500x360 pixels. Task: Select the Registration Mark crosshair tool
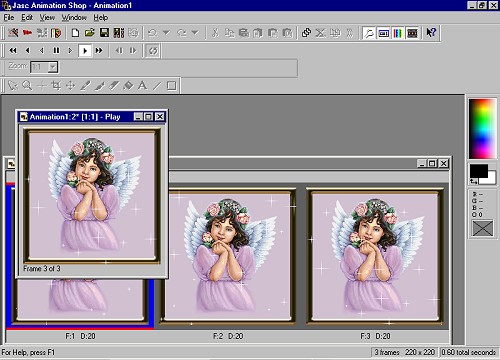(x=42, y=86)
